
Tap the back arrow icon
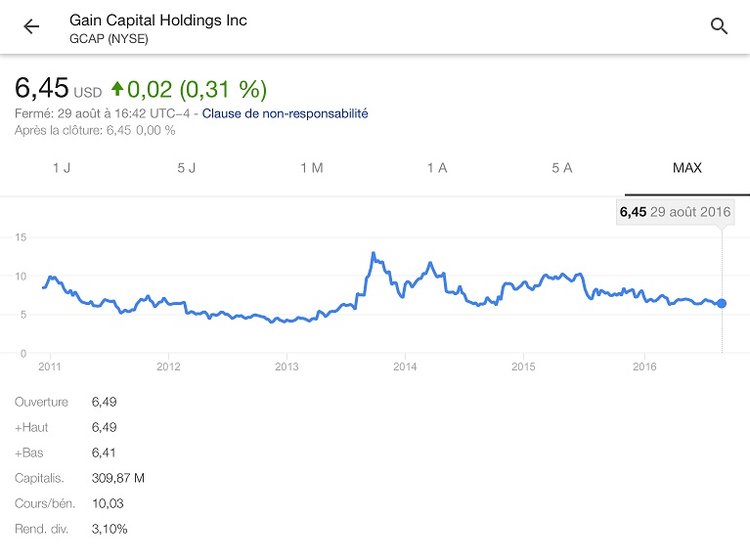point(32,27)
